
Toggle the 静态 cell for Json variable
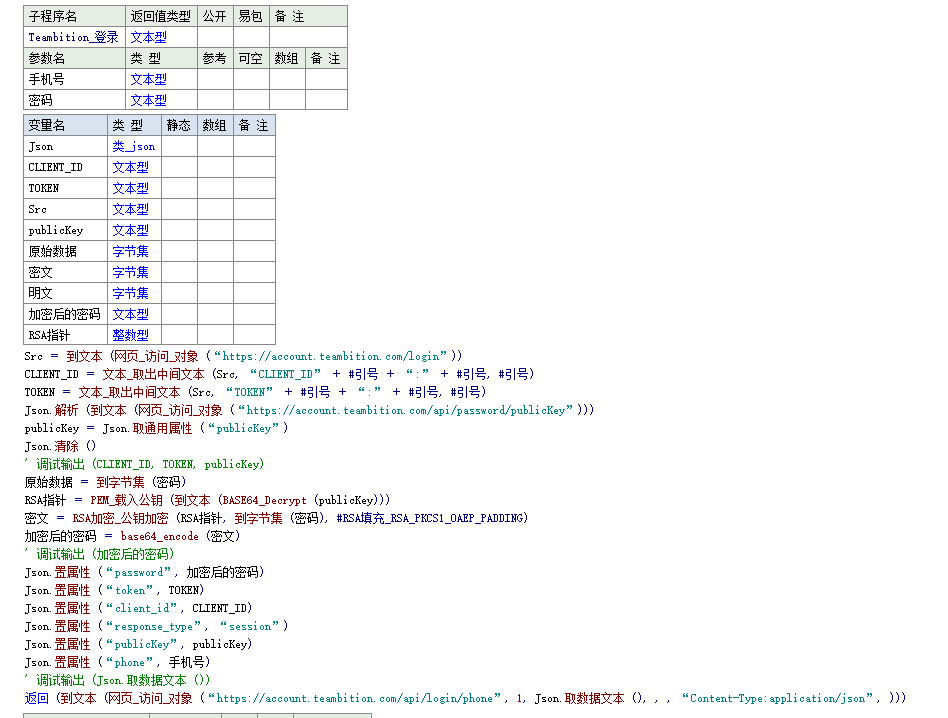[179, 146]
